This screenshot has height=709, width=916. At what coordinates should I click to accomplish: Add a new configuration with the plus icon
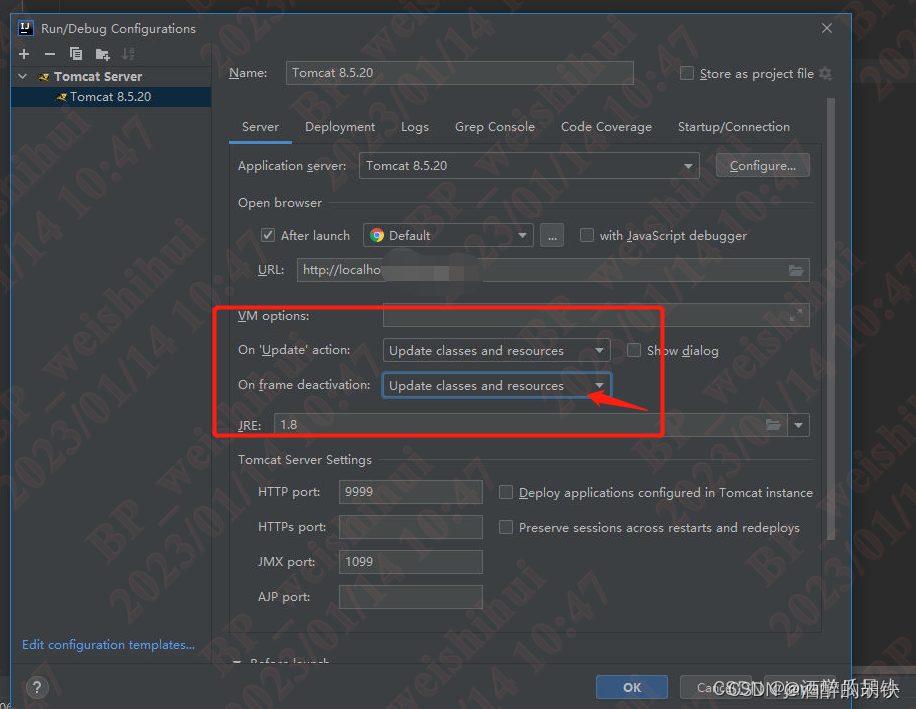coord(24,54)
